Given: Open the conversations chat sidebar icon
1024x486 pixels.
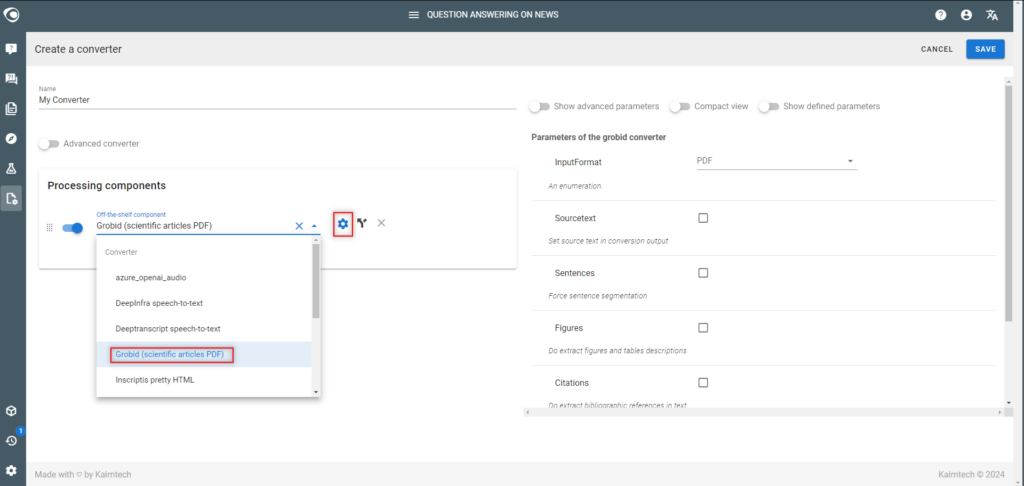Looking at the screenshot, I should click(11, 79).
